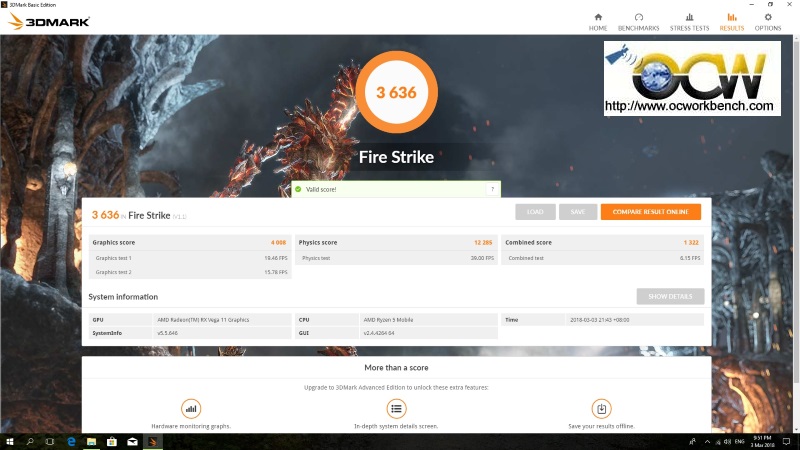Open taskbar search
This screenshot has width=800, height=450.
click(30, 442)
